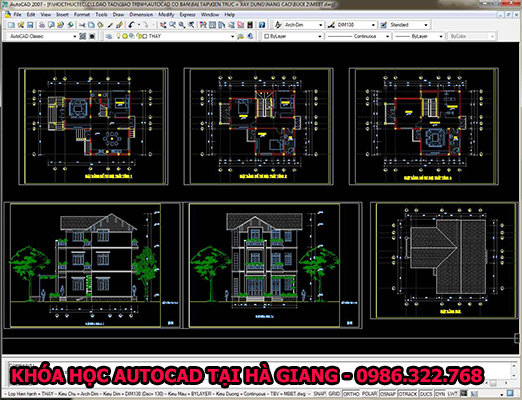Open the Standard table style dropdown

[x=409, y=25]
